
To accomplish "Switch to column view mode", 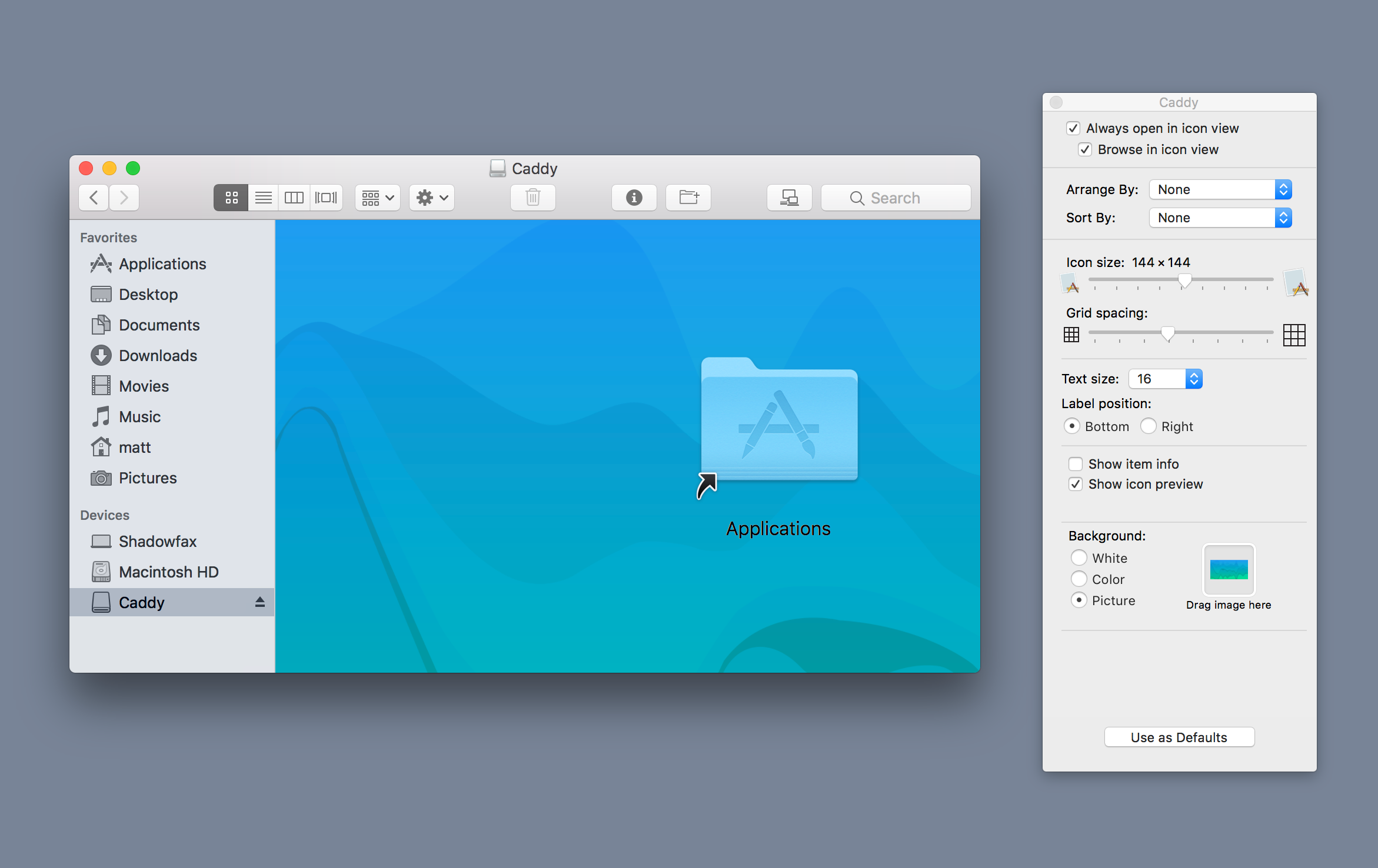I will point(295,197).
